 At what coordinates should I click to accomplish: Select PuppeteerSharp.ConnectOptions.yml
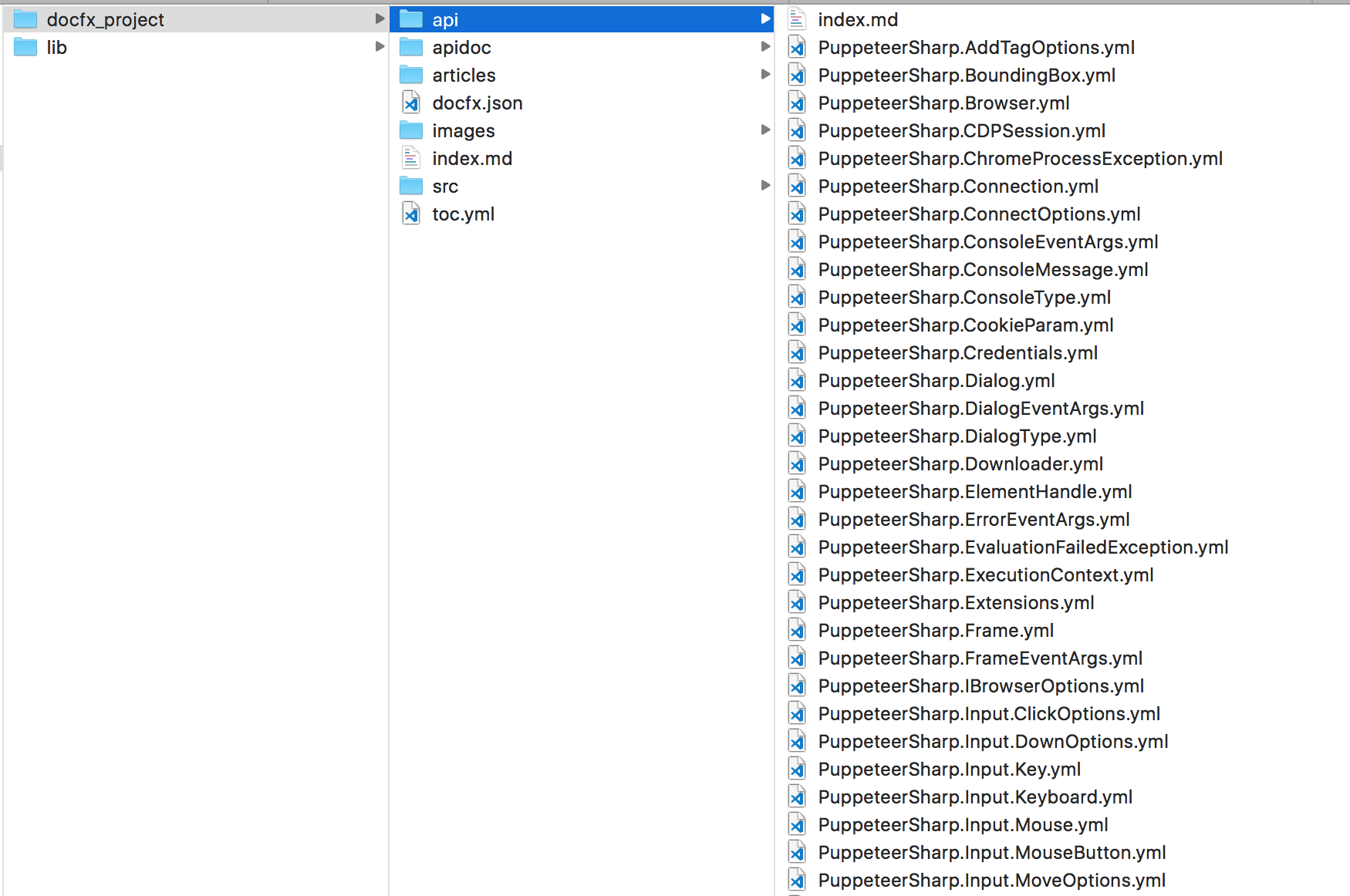coord(980,214)
